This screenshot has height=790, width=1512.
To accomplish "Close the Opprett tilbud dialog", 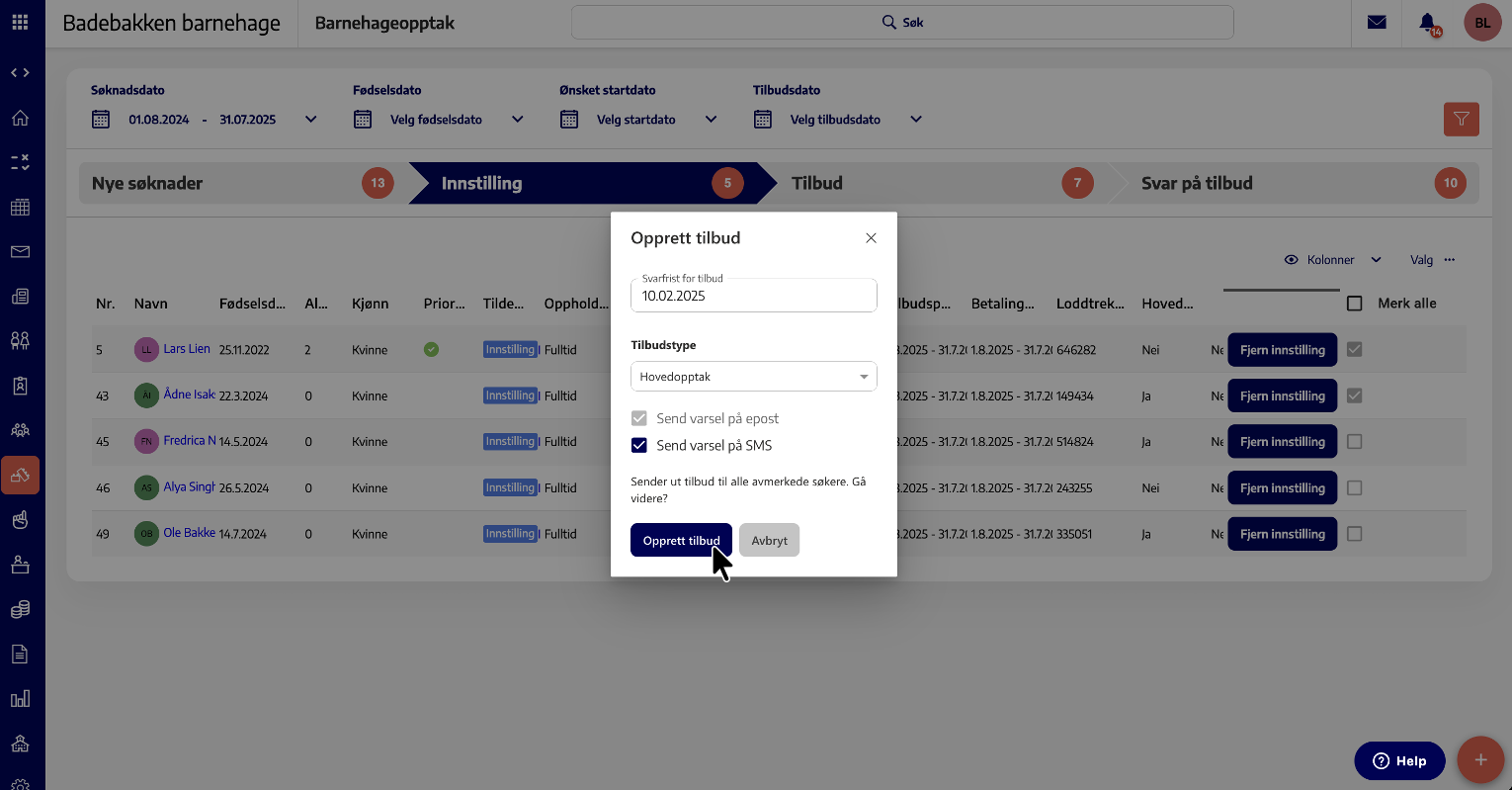I will pyautogui.click(x=871, y=238).
